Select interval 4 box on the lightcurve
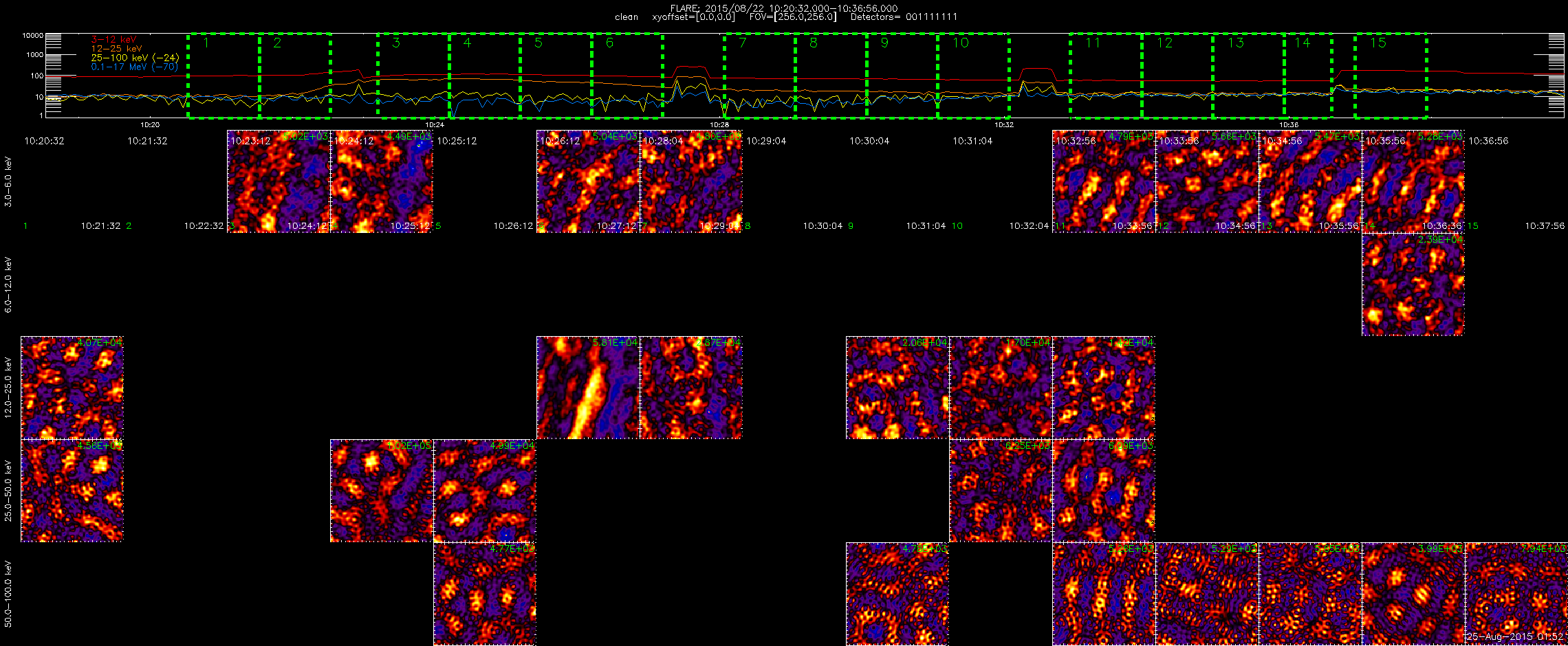This screenshot has width=1568, height=646. (485, 76)
